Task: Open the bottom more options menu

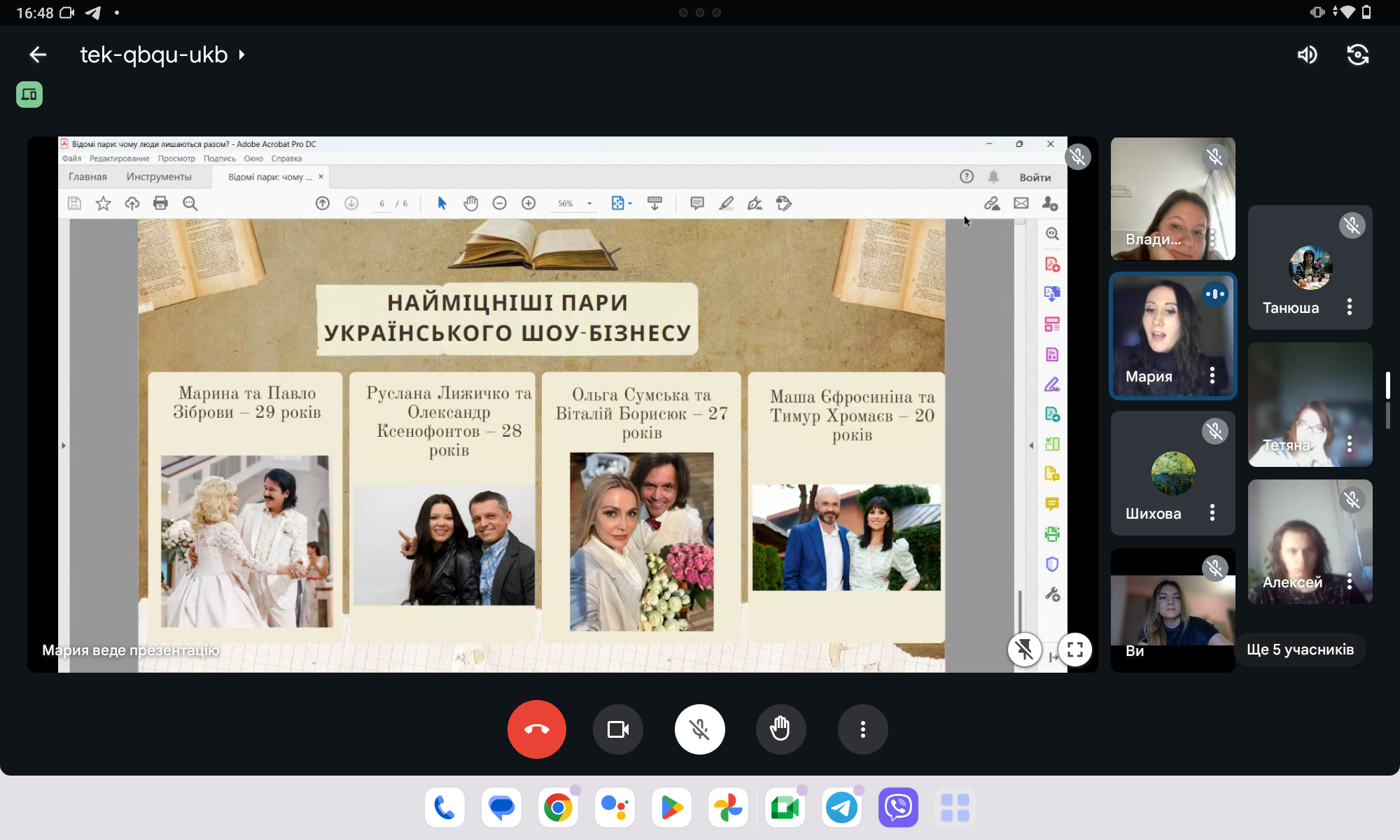Action: coord(862,729)
